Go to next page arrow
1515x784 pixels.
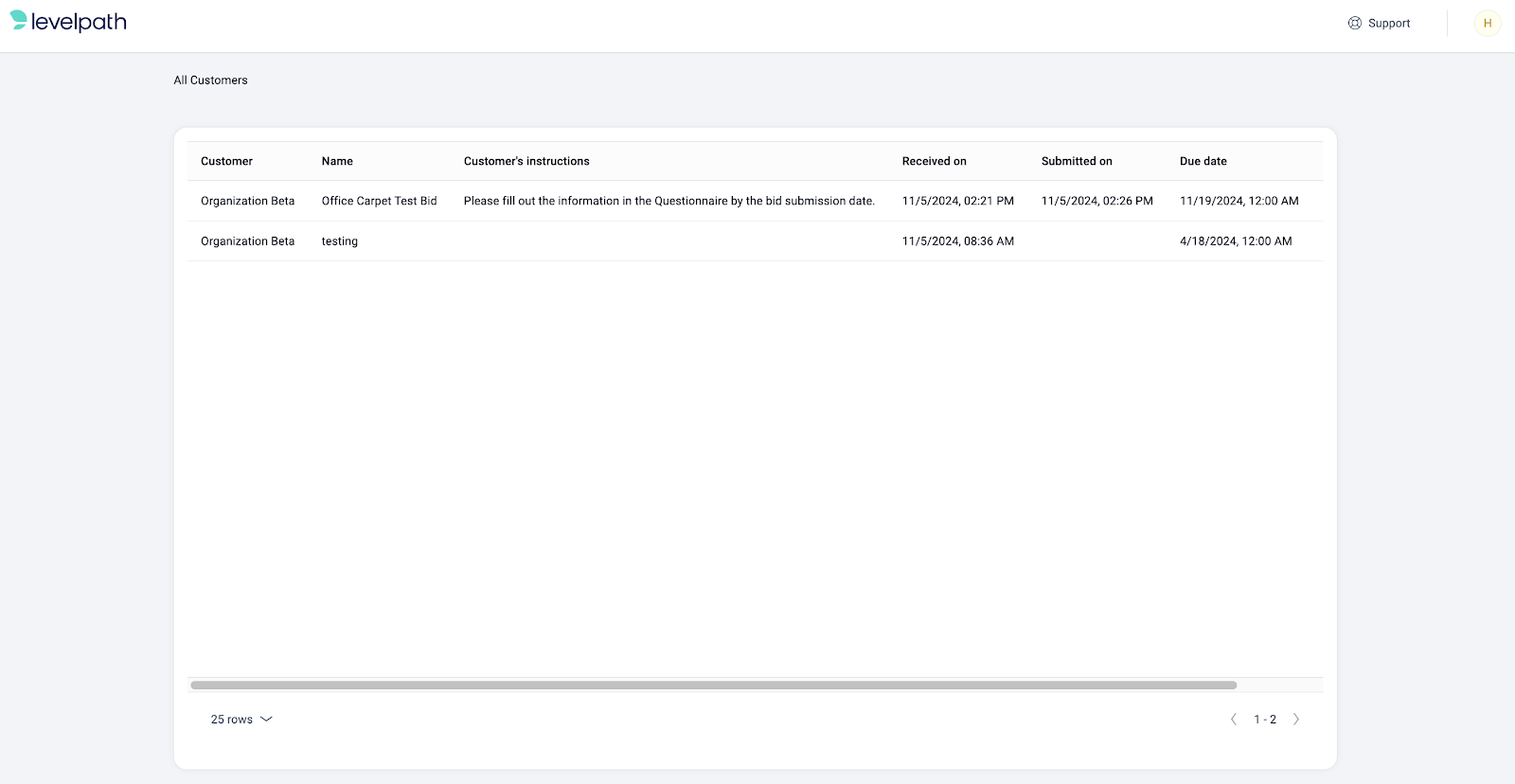point(1296,720)
